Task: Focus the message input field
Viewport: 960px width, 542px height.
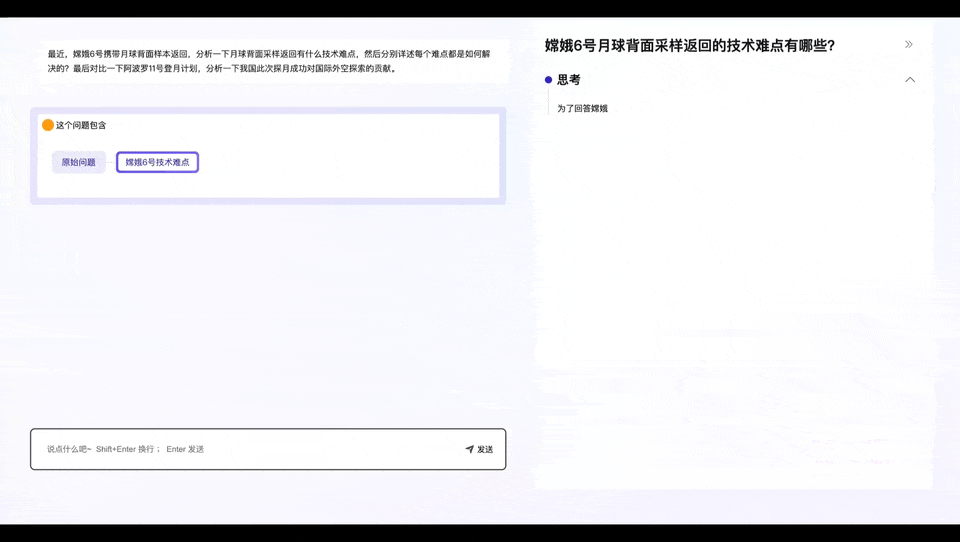Action: click(268, 449)
